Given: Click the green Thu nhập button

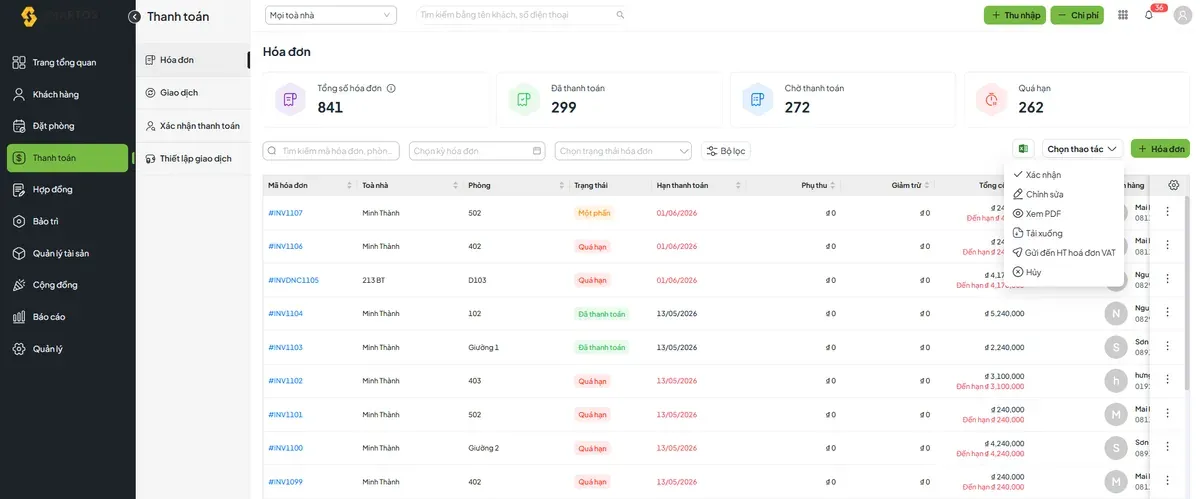Looking at the screenshot, I should tap(1014, 15).
